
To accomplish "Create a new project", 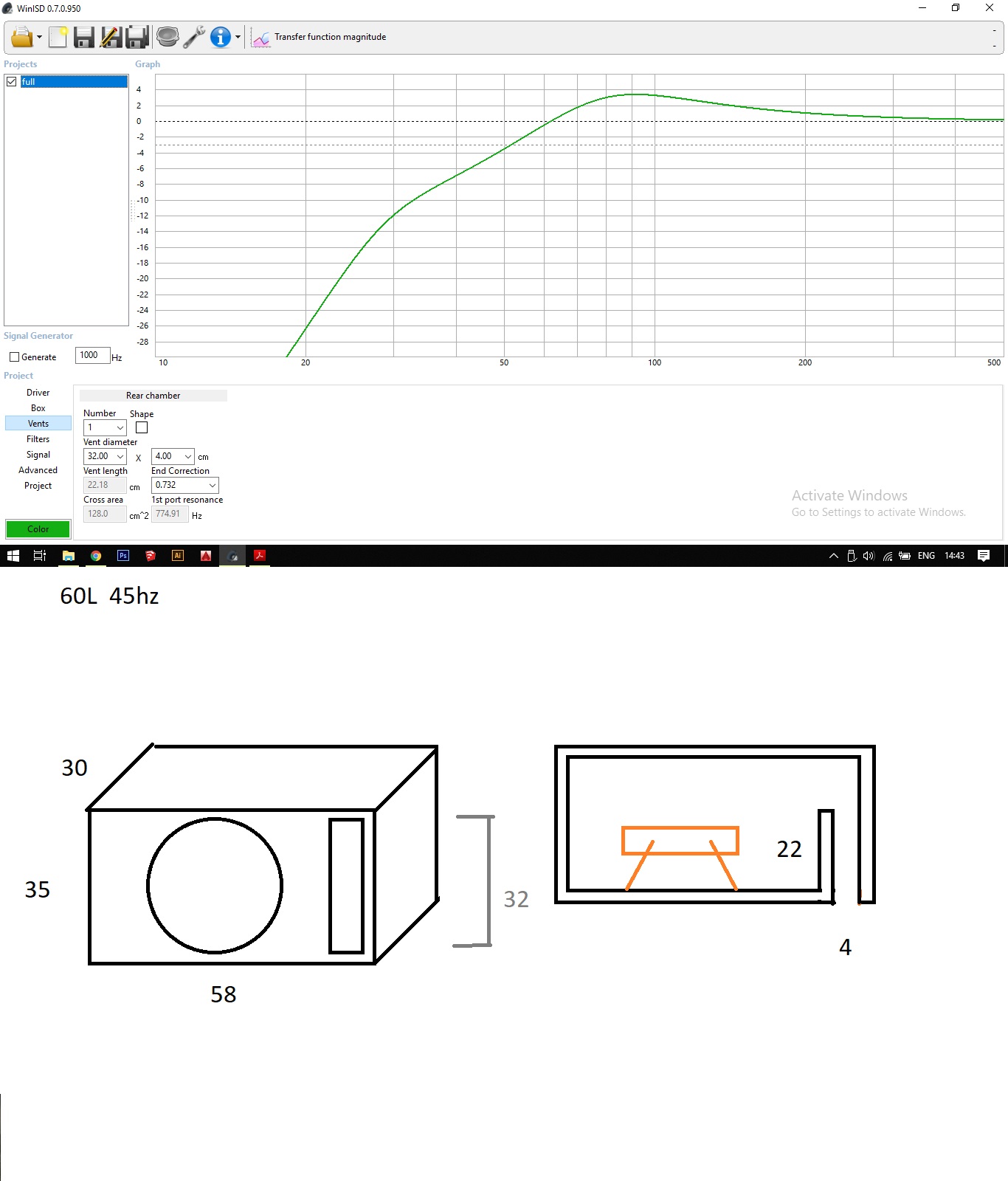I will coord(58,37).
